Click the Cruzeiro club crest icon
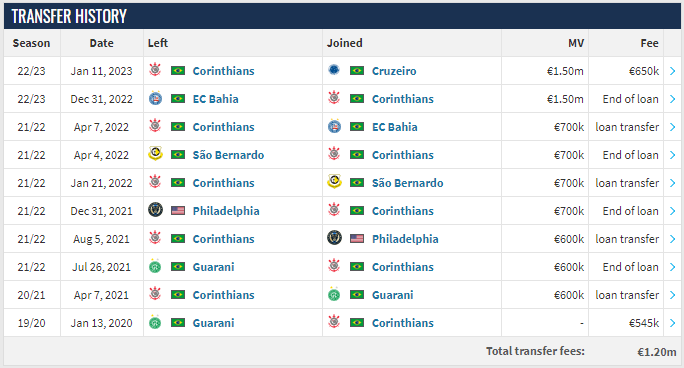 coord(334,70)
